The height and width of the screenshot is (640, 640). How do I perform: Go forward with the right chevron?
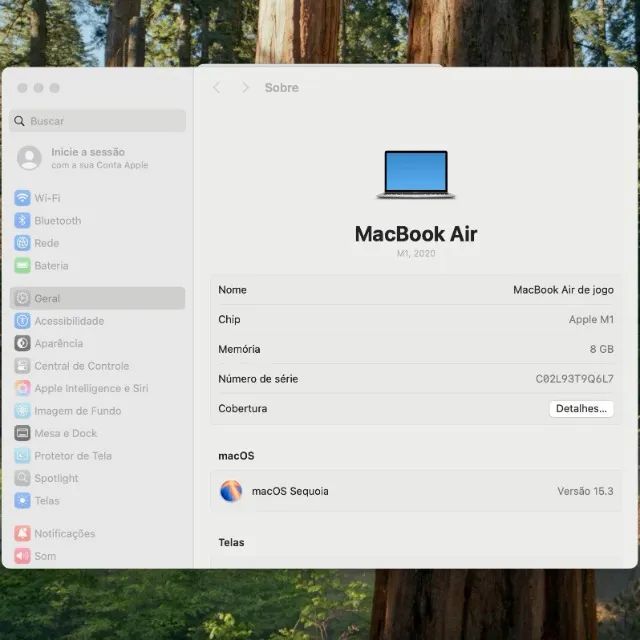tap(245, 87)
